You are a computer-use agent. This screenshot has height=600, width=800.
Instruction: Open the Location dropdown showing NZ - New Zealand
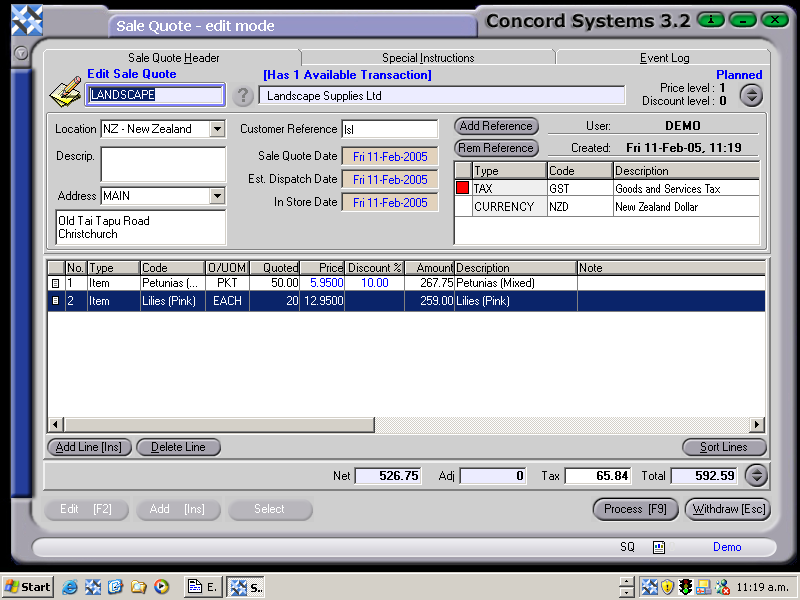[217, 128]
